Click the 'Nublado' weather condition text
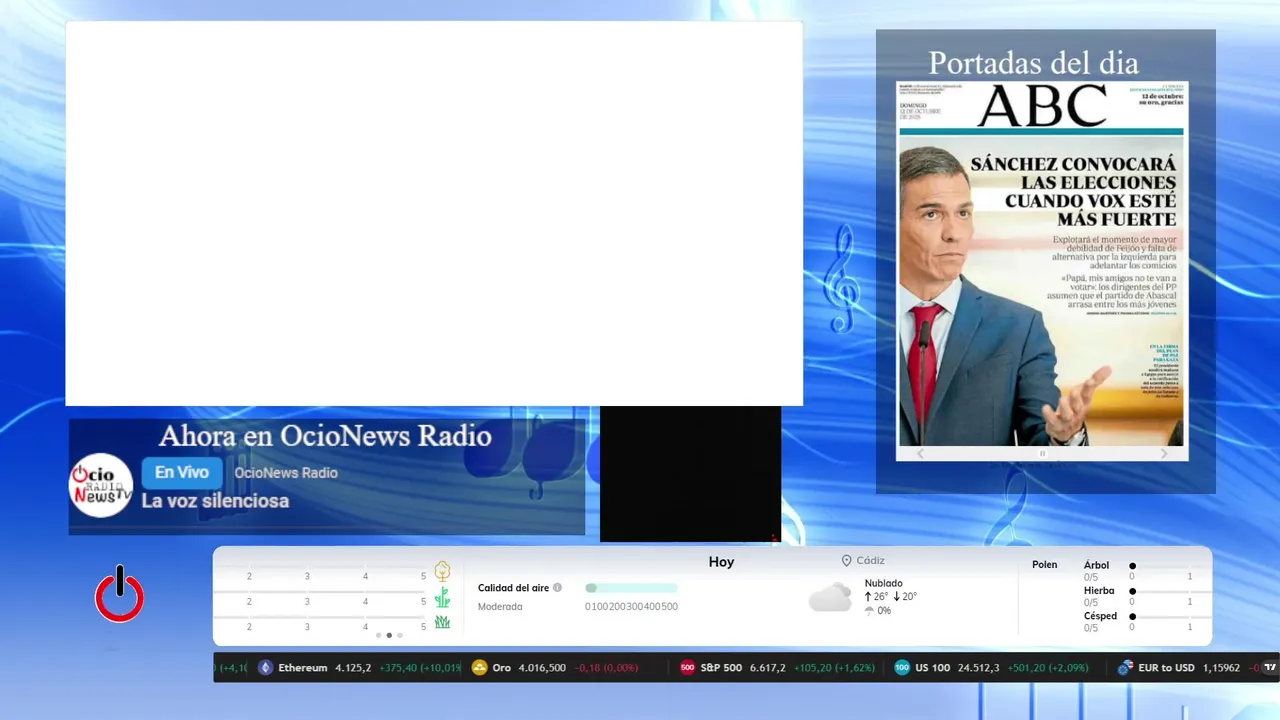Screen dimensions: 1280x720 click(884, 583)
